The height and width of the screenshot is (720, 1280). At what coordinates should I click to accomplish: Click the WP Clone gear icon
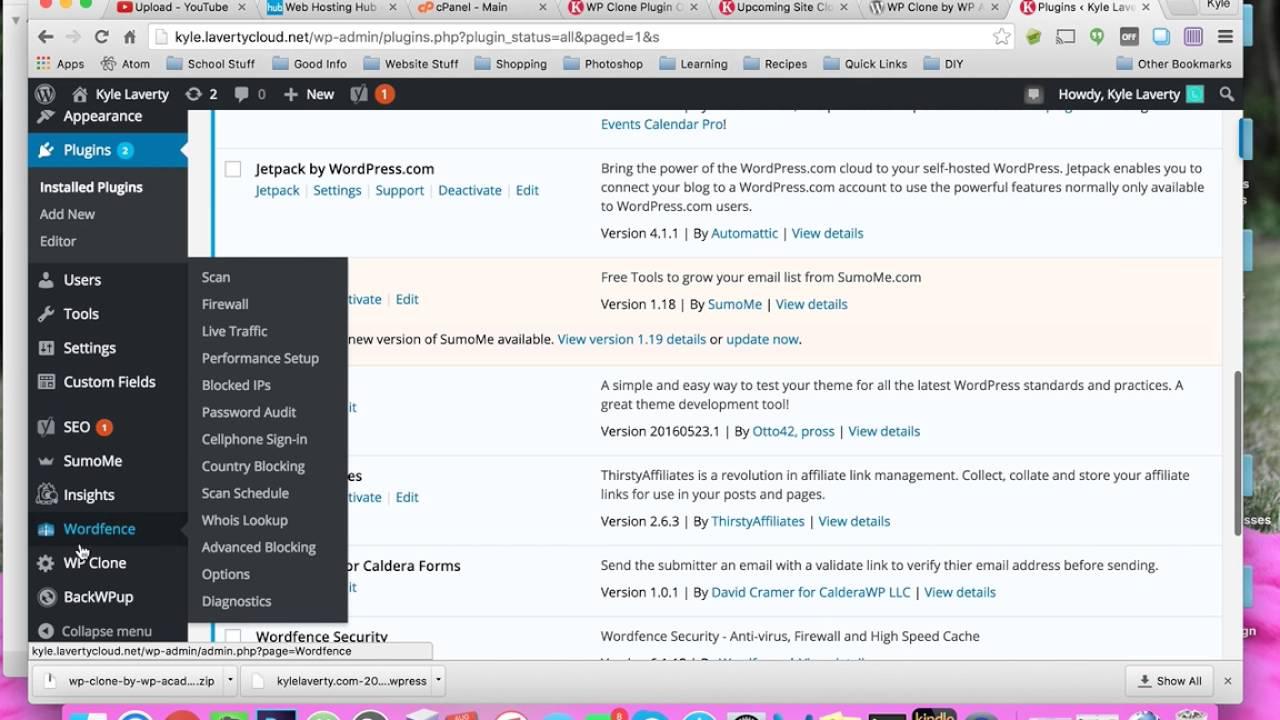coord(46,563)
